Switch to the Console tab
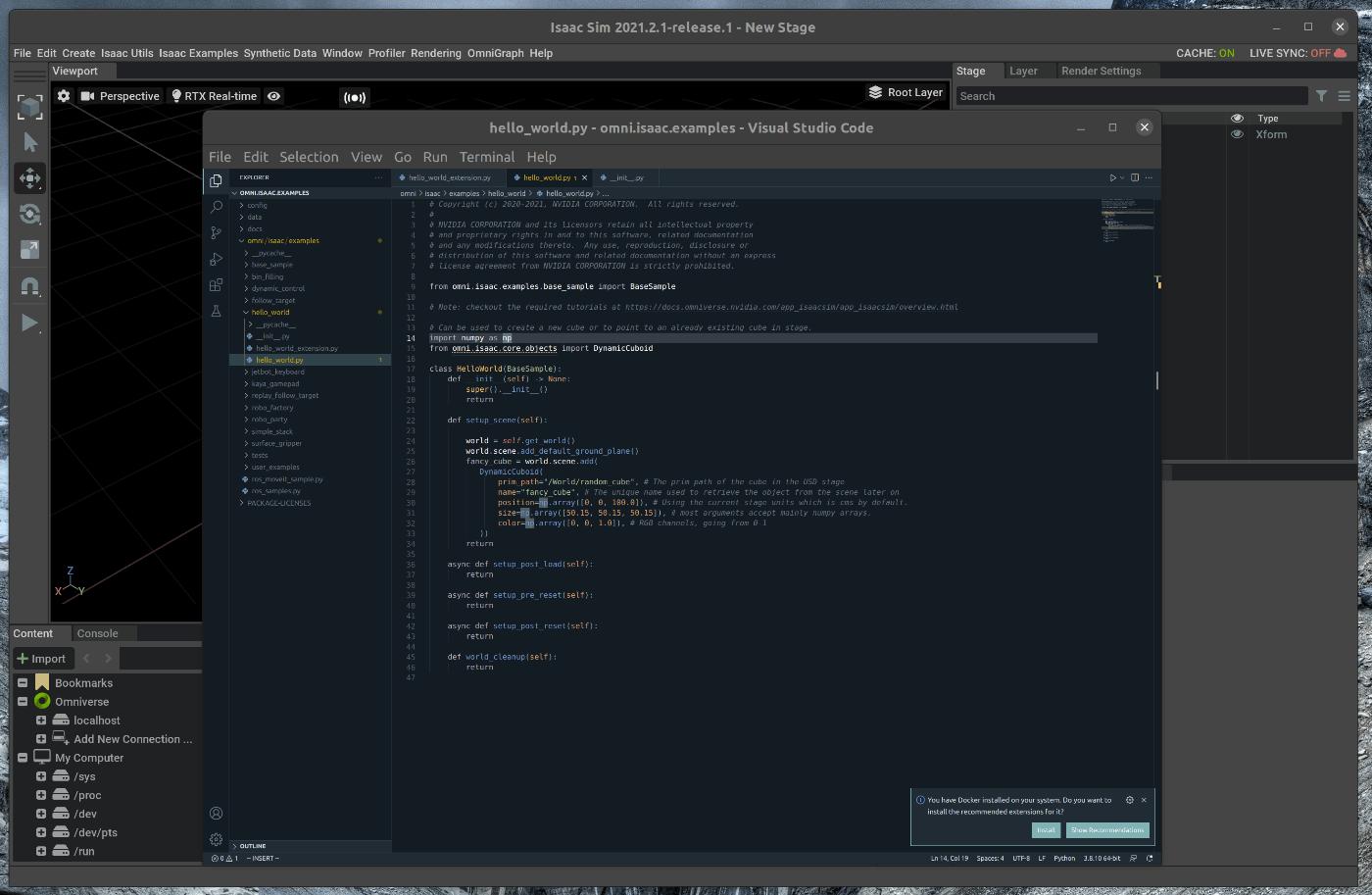 click(x=98, y=633)
